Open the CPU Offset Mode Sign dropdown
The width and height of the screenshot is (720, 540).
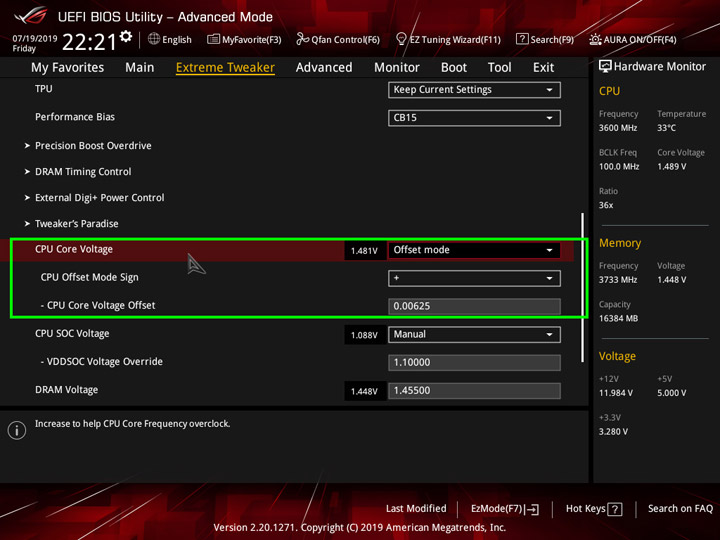tap(474, 278)
